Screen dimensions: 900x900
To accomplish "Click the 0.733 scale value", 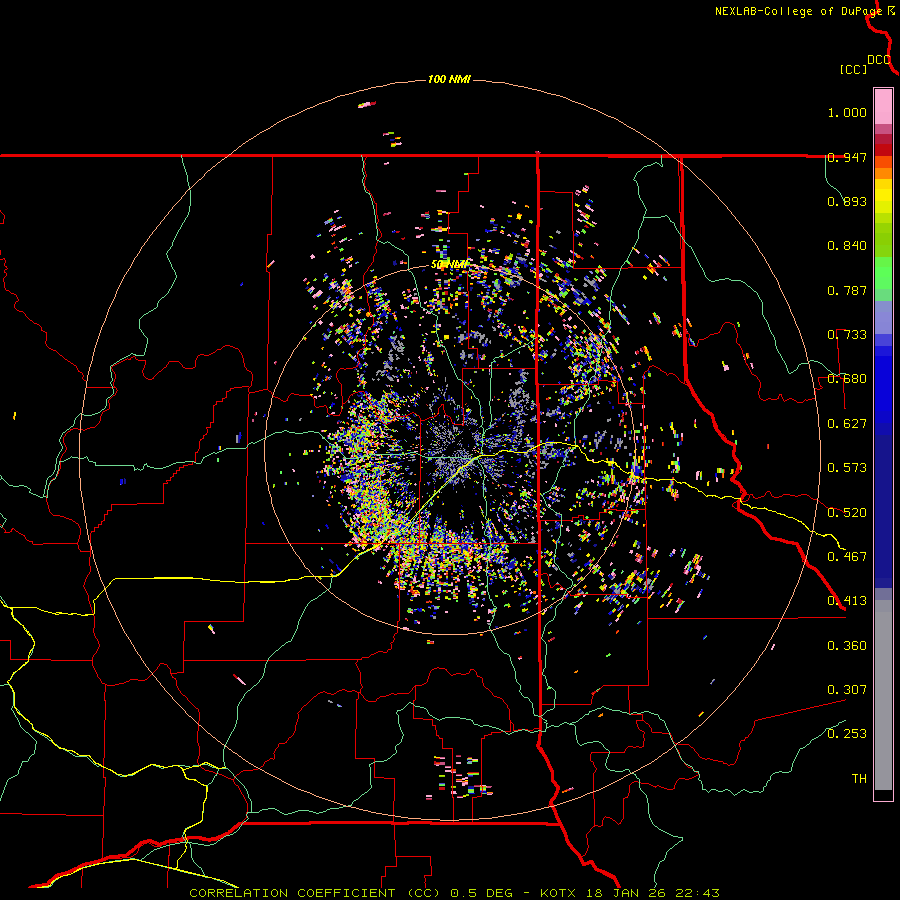I will (847, 335).
